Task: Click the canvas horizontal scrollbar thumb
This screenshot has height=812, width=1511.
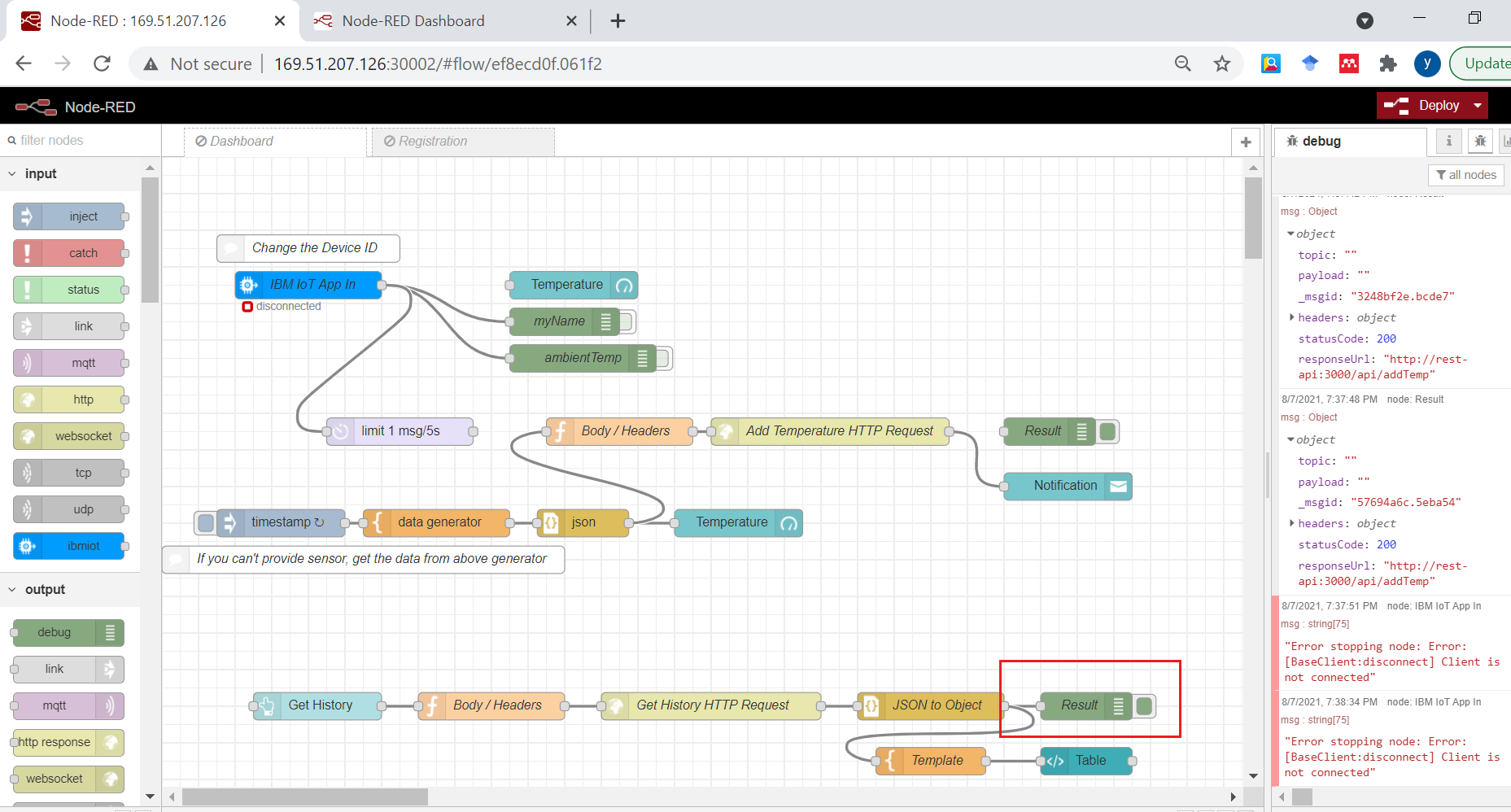Action: click(x=305, y=797)
